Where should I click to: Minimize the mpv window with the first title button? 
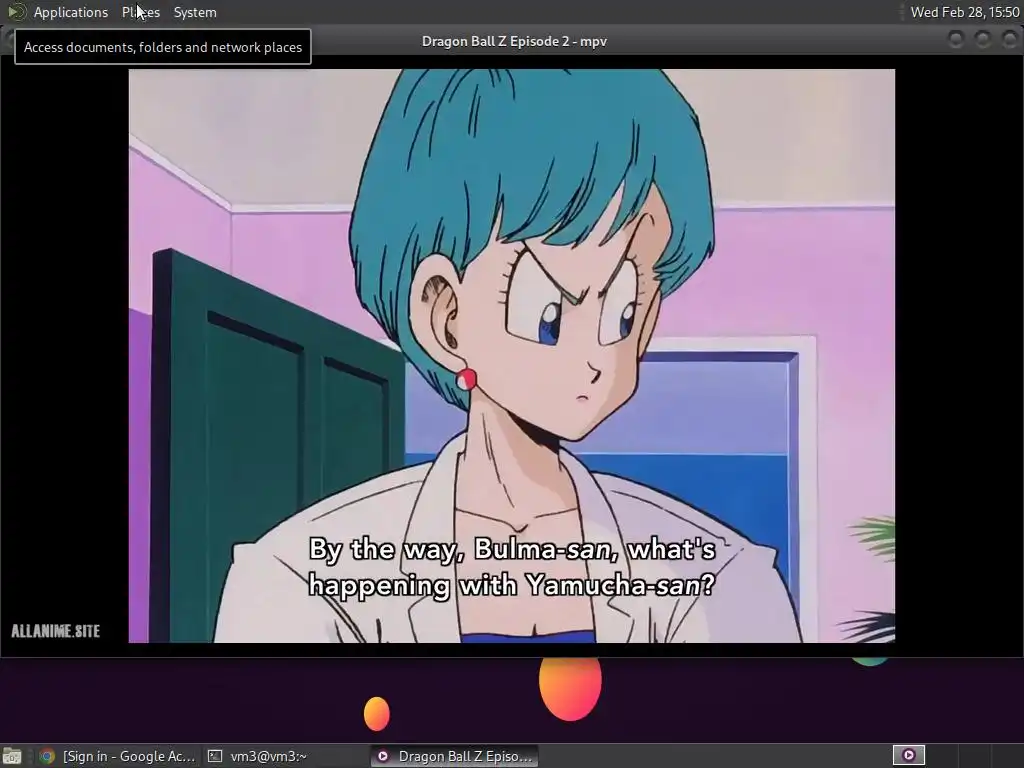point(956,40)
